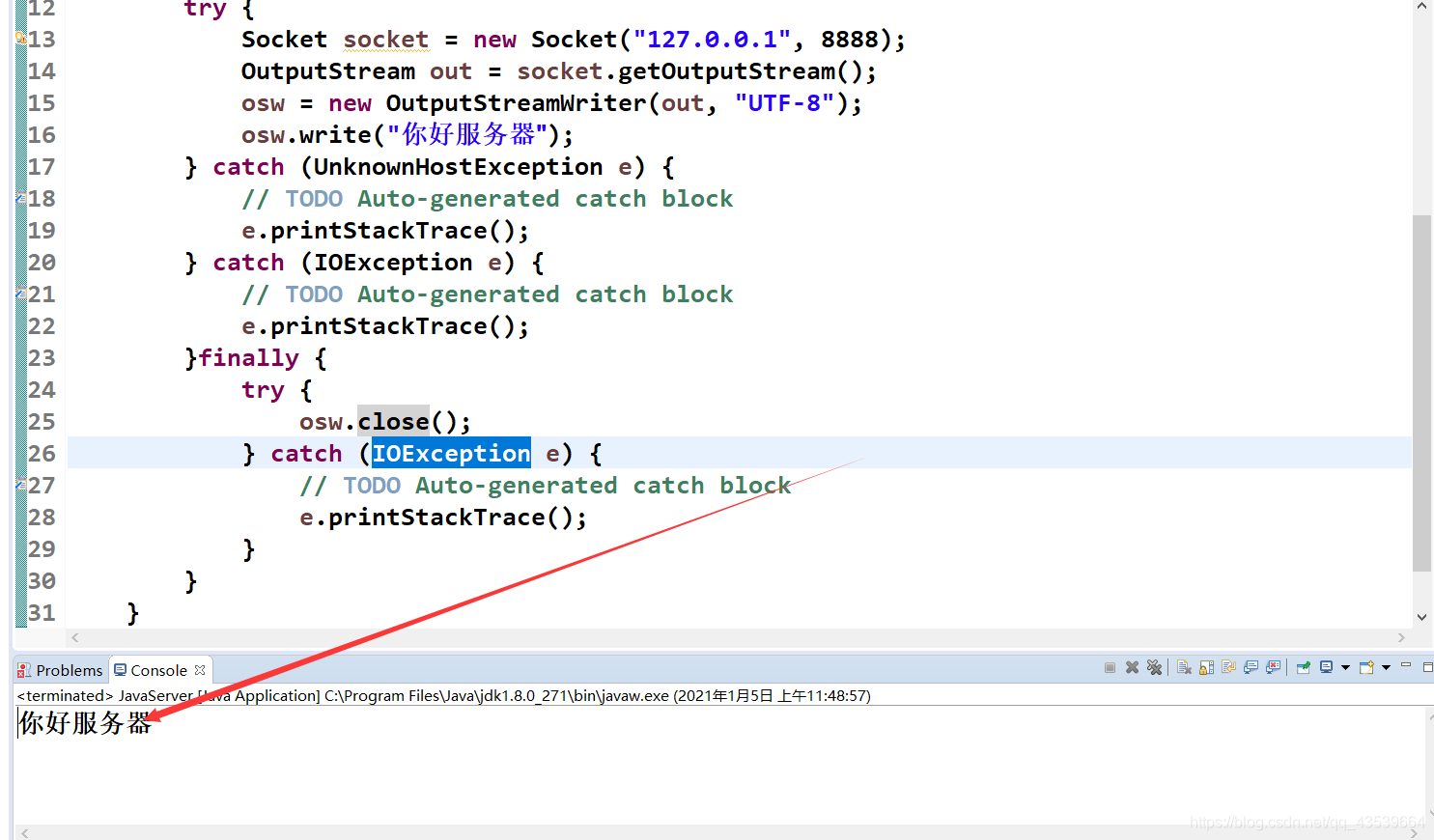Click the underlined socket variable on line 13
Image resolution: width=1434 pixels, height=840 pixels.
[x=386, y=40]
